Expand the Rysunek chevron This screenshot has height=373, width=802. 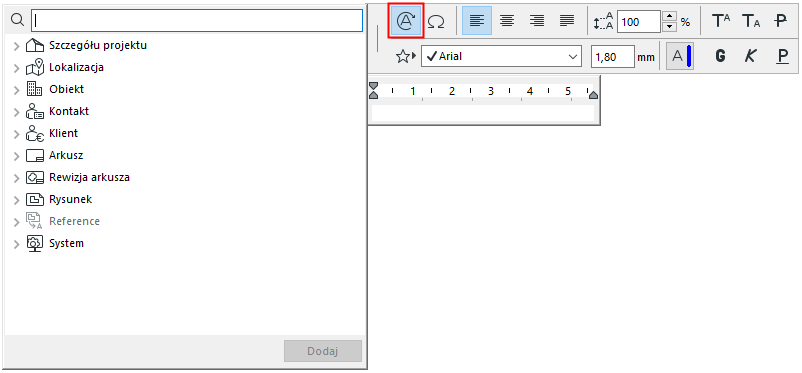tap(16, 200)
